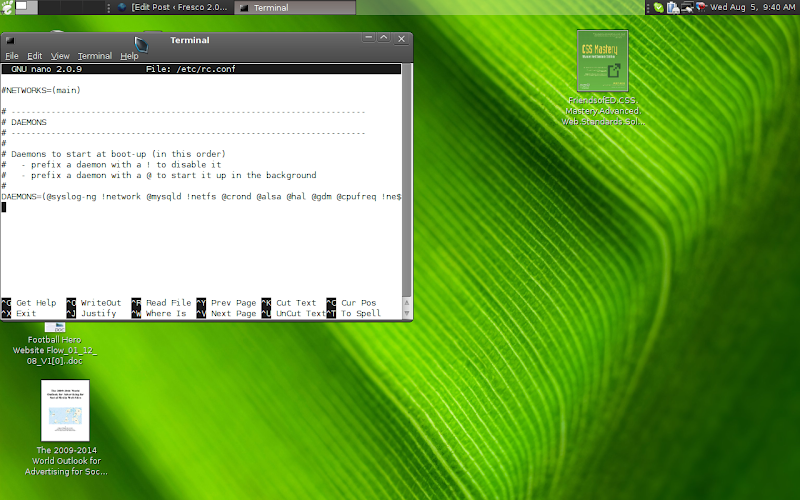
Task: Click the 'GNU nano 2.0.9' version text
Action: 46,69
